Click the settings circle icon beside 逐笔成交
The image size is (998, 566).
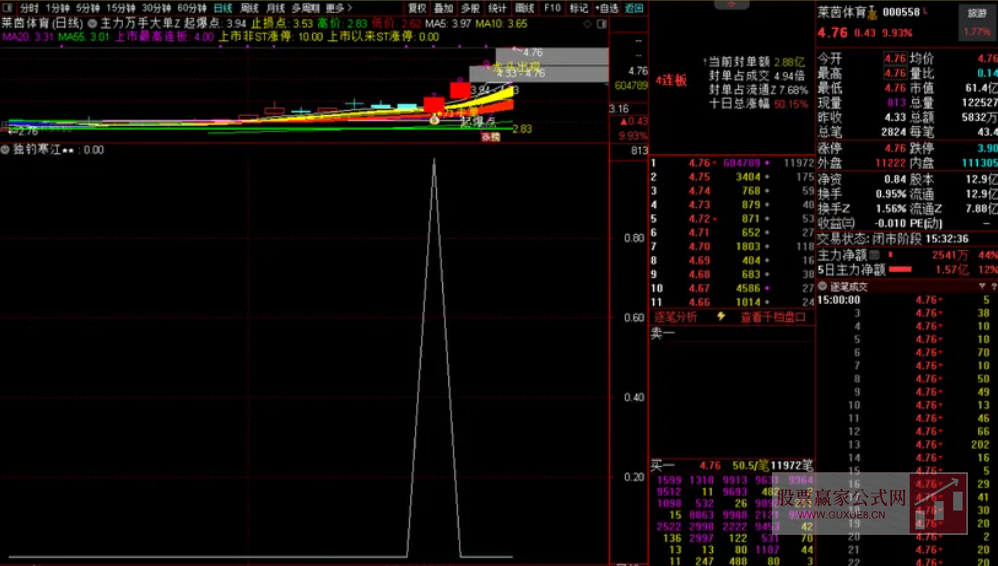tap(824, 286)
